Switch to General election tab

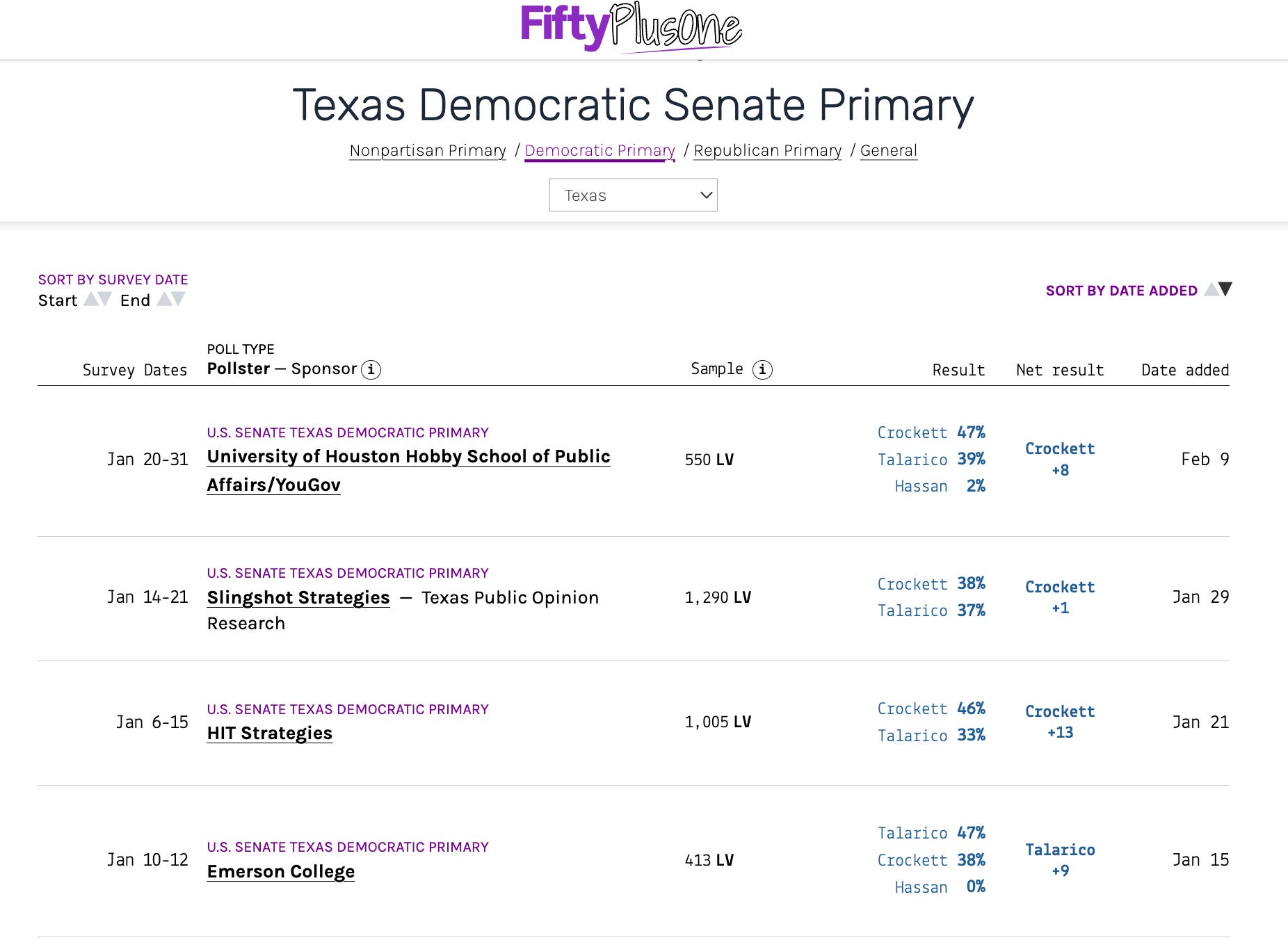tap(889, 150)
